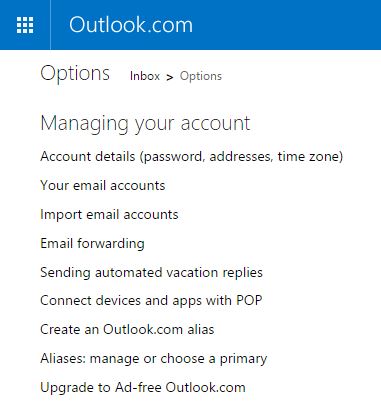
Task: Select the Options breadcrumb item
Action: (201, 76)
